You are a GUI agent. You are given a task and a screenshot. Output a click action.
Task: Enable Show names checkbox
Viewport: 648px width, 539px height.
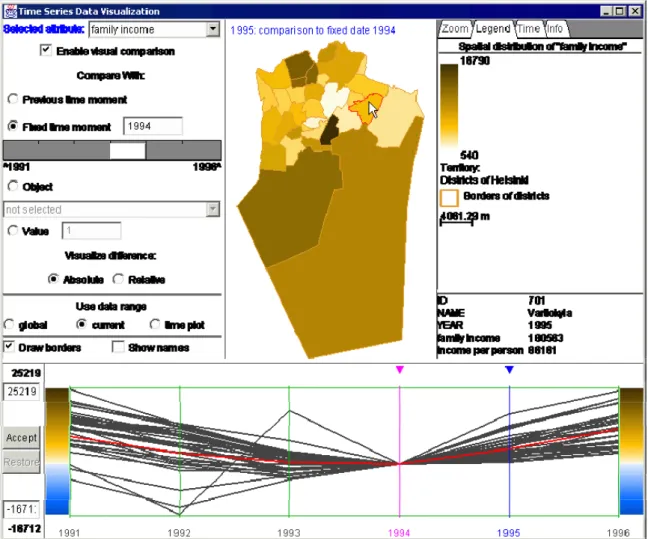tap(118, 346)
